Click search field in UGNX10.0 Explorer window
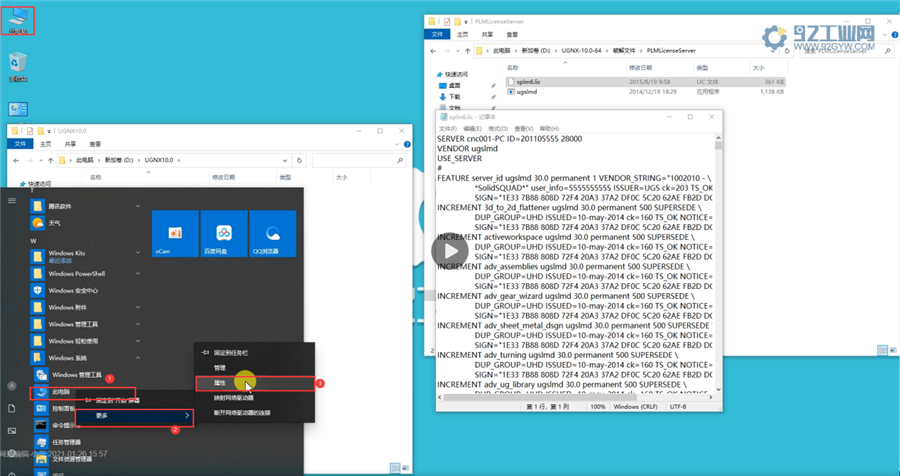The width and height of the screenshot is (900, 476). [x=359, y=161]
